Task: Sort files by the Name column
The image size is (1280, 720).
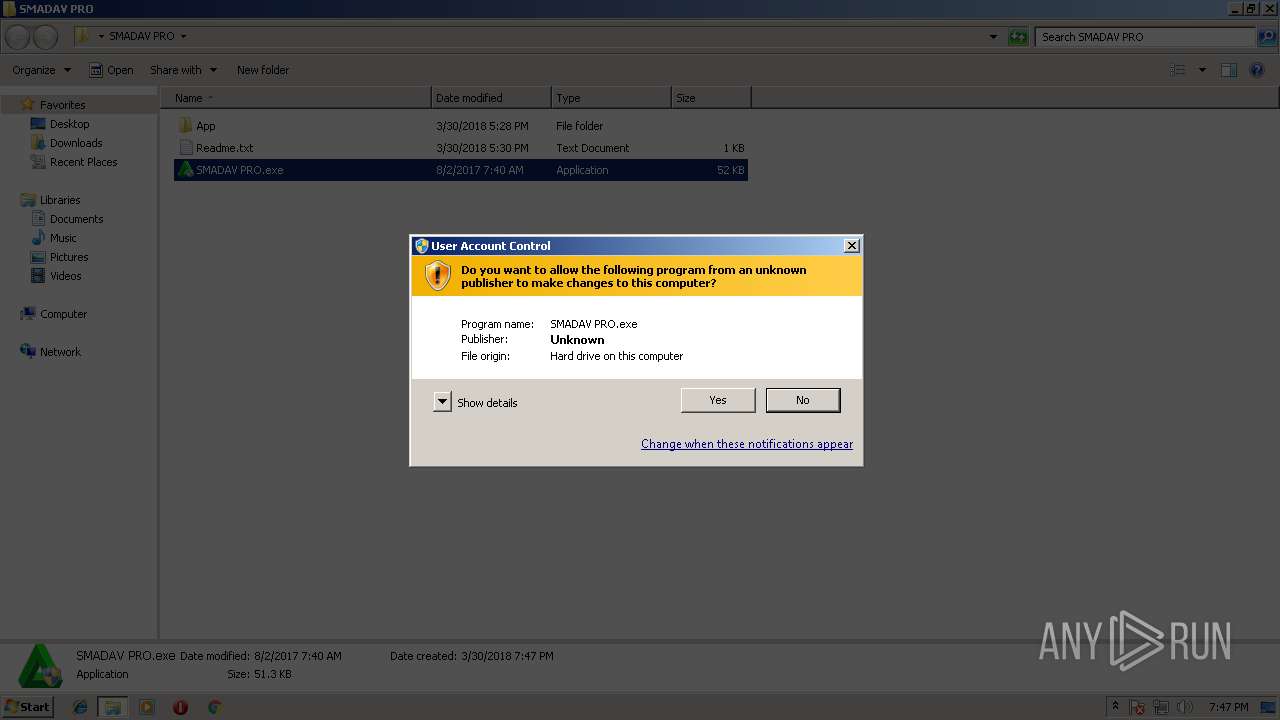Action: coord(295,98)
